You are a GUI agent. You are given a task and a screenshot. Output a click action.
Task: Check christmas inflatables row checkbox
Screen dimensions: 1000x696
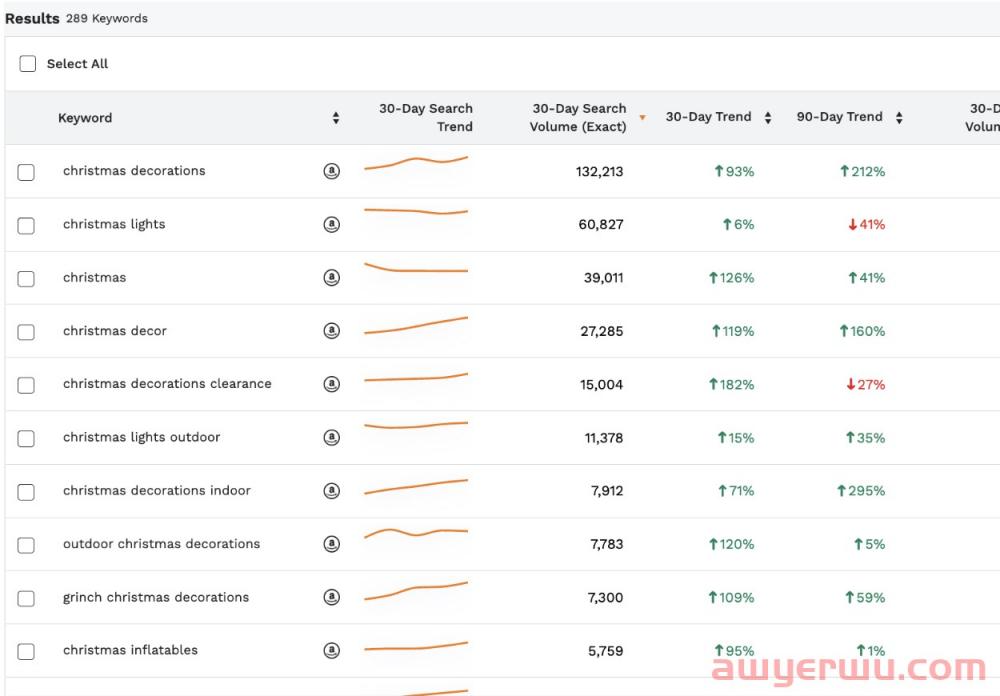[x=26, y=652]
